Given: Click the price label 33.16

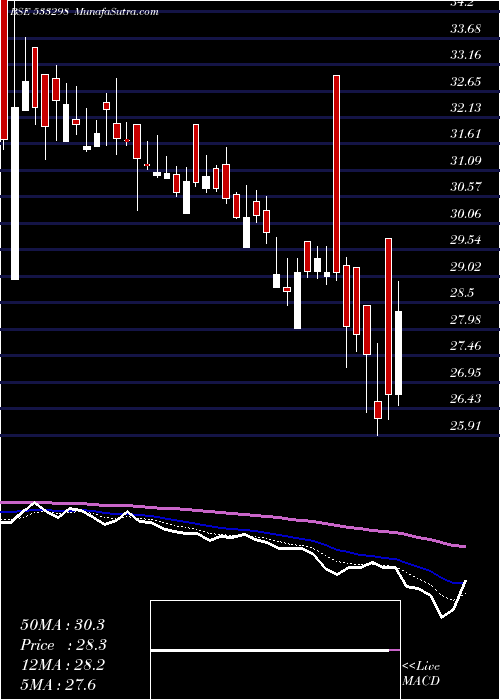Looking at the screenshot, I should (x=465, y=55).
